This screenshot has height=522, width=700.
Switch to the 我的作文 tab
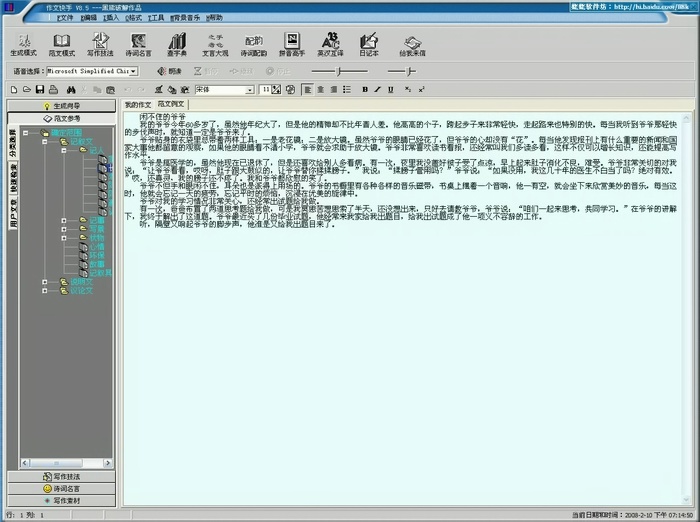coord(137,104)
